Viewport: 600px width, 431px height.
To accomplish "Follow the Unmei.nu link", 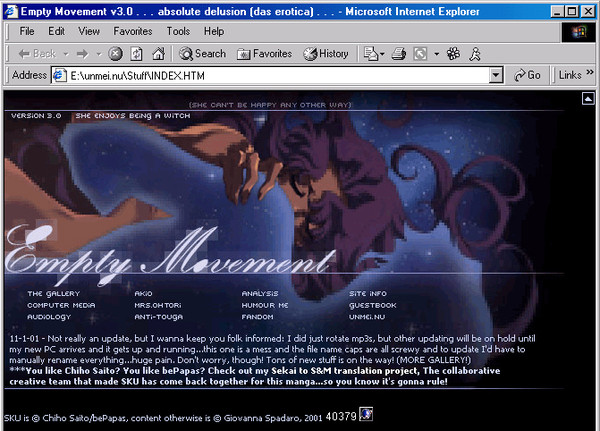I will pos(367,317).
